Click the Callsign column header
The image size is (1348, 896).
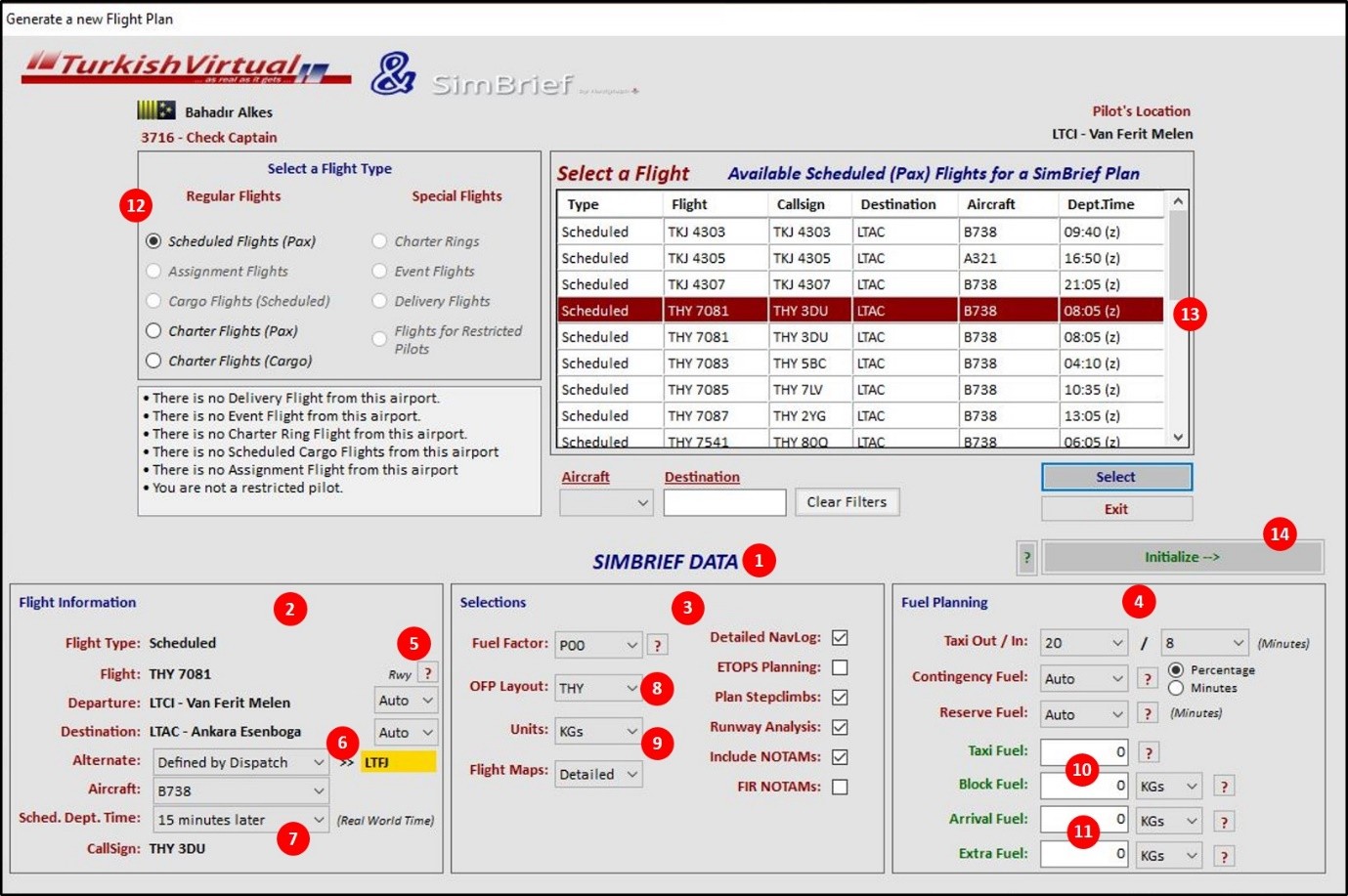point(809,204)
